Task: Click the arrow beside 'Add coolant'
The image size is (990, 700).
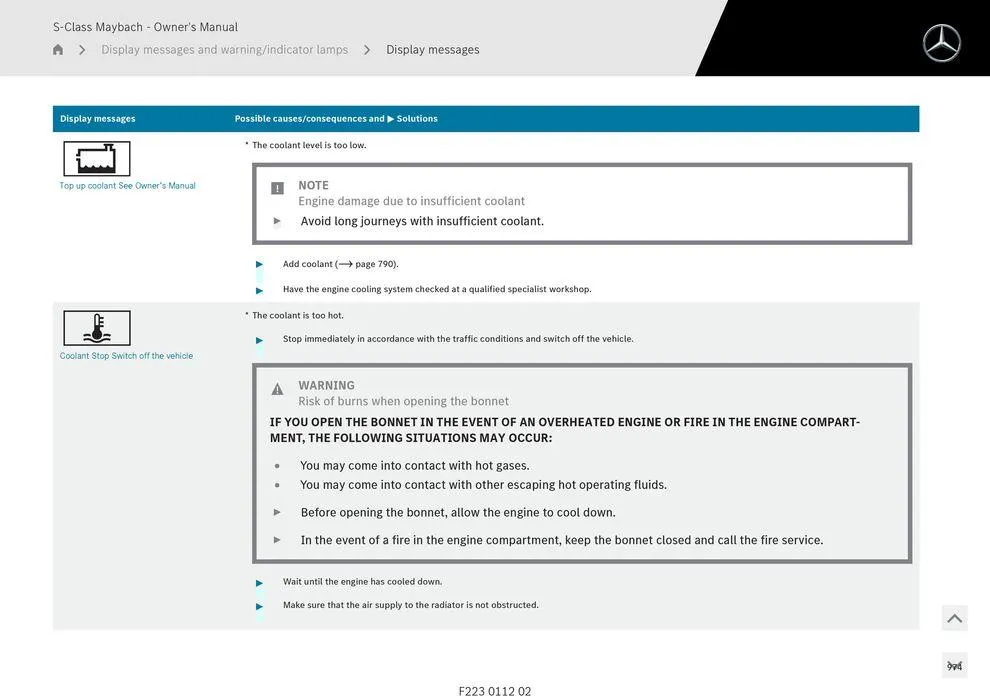Action: [x=260, y=265]
